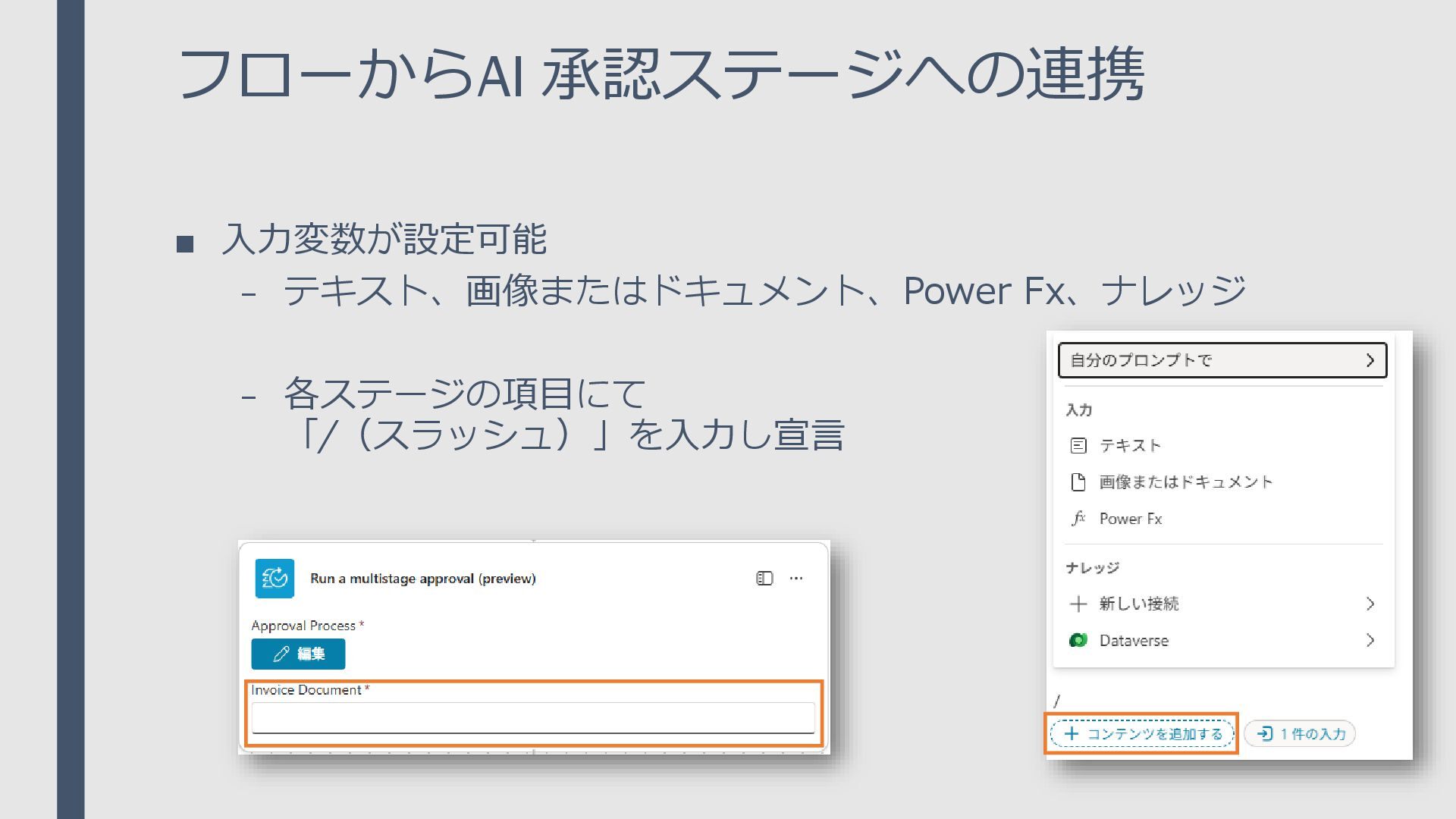
Task: Click the Power Fx fx icon
Action: tap(1078, 519)
